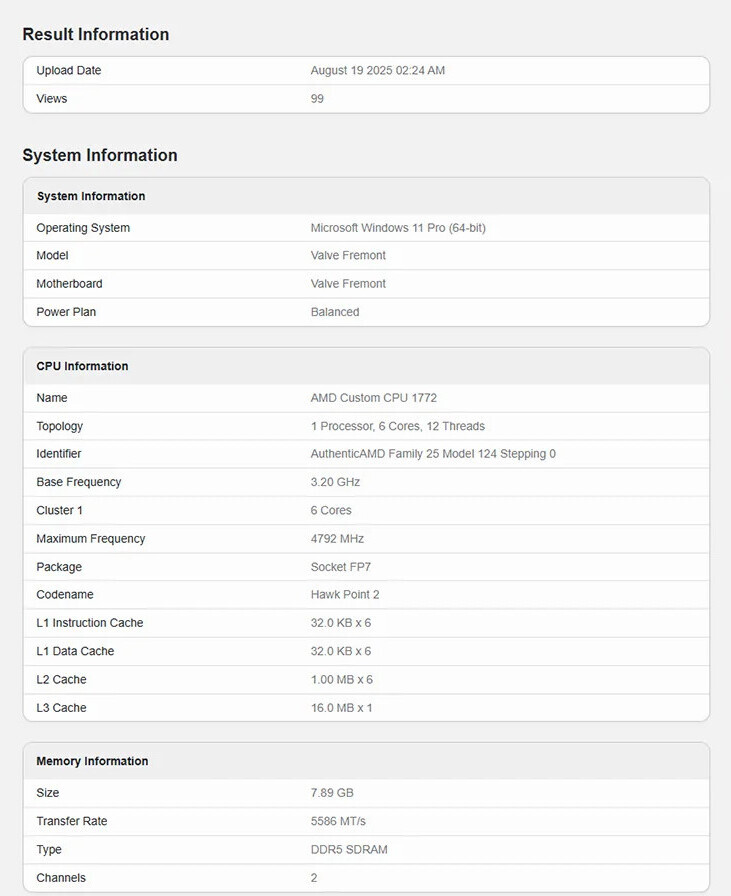Click the Motherboard row label
731x896 pixels.
[x=69, y=284]
